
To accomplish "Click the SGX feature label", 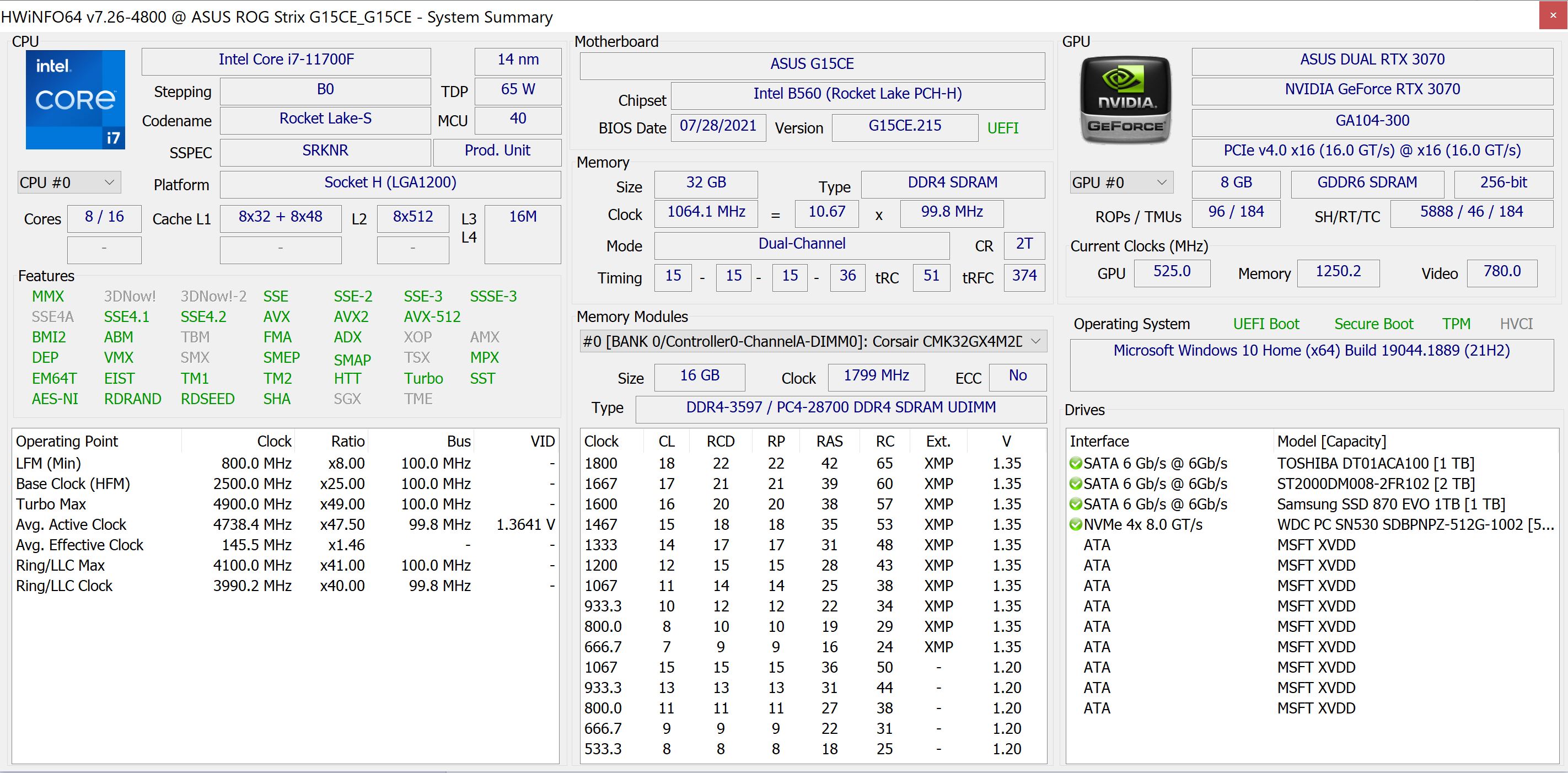I will point(347,399).
